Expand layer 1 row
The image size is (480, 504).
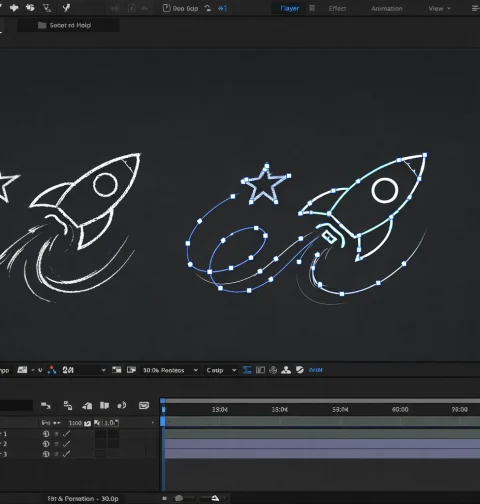[x=1, y=434]
